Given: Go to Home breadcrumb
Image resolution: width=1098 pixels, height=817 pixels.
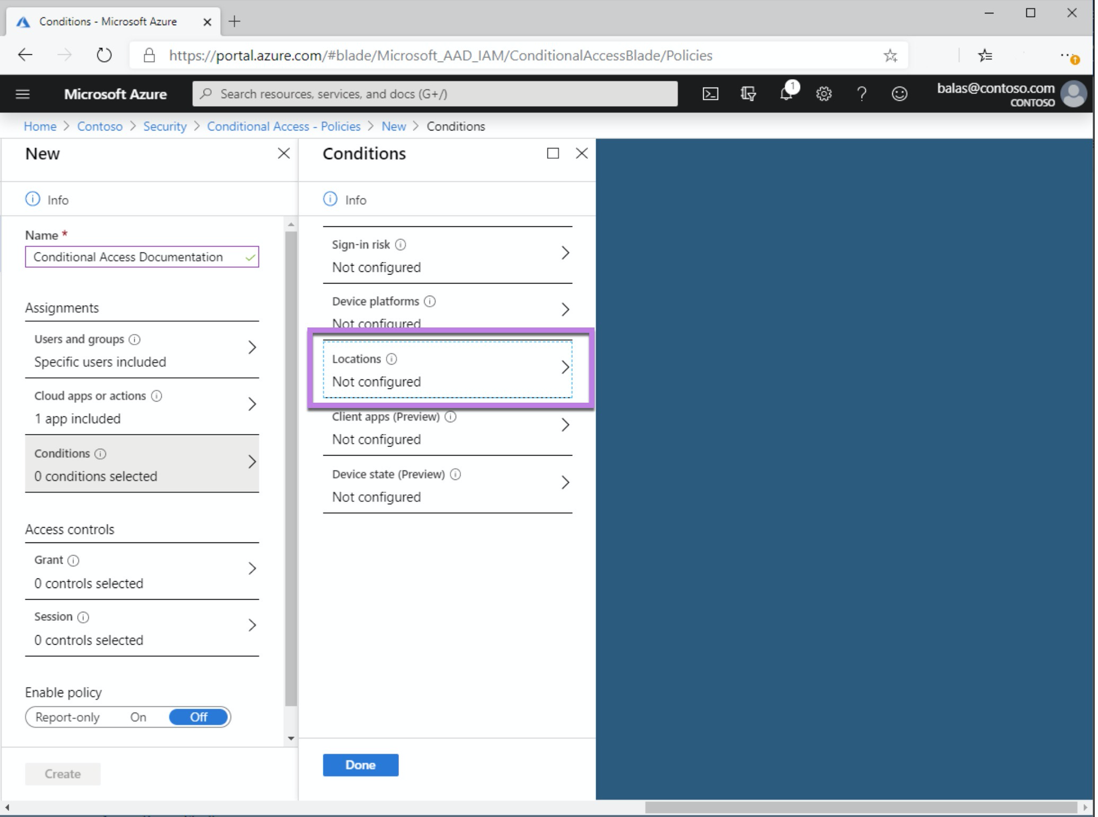Looking at the screenshot, I should pos(40,126).
